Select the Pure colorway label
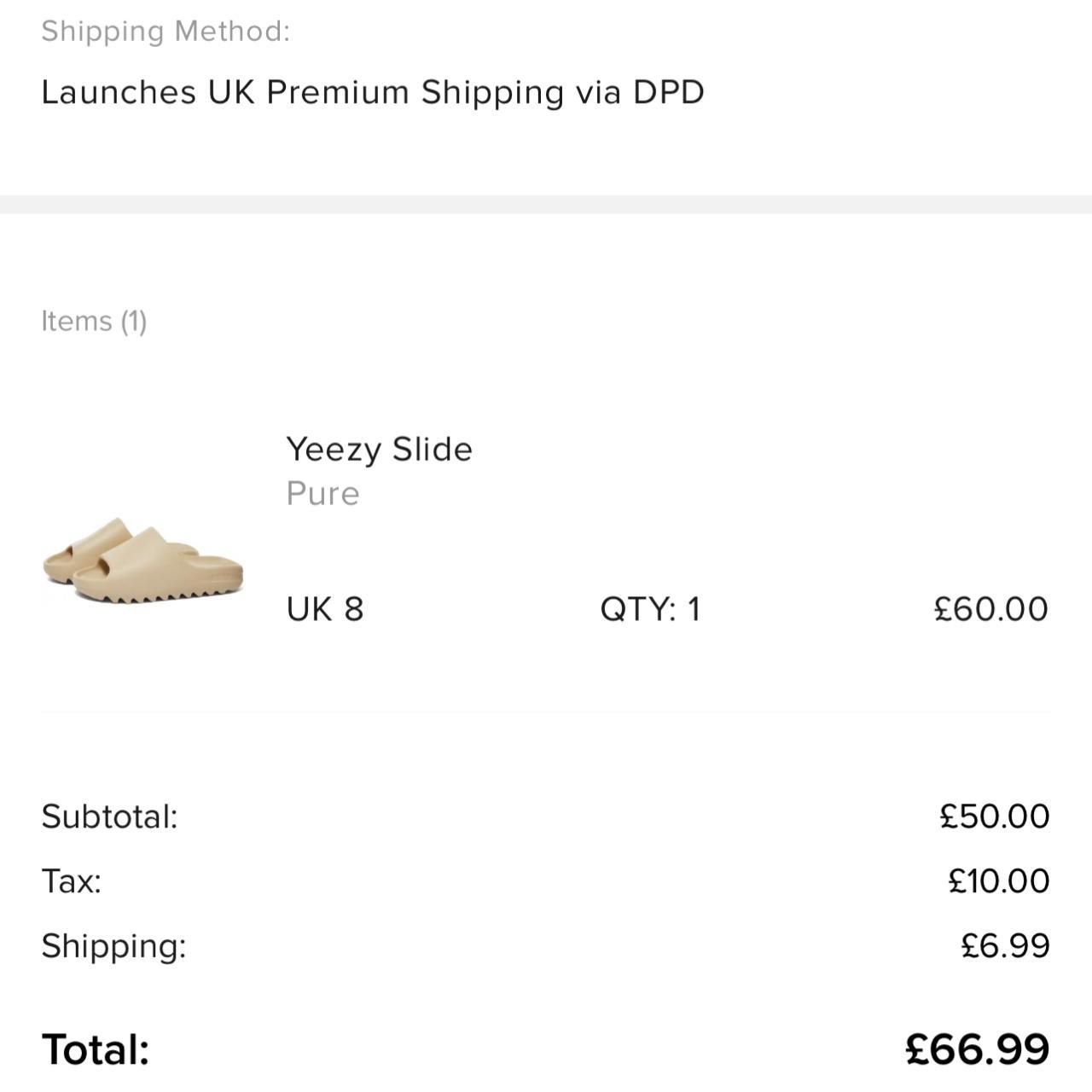Viewport: 1092px width, 1092px height. pyautogui.click(x=322, y=493)
